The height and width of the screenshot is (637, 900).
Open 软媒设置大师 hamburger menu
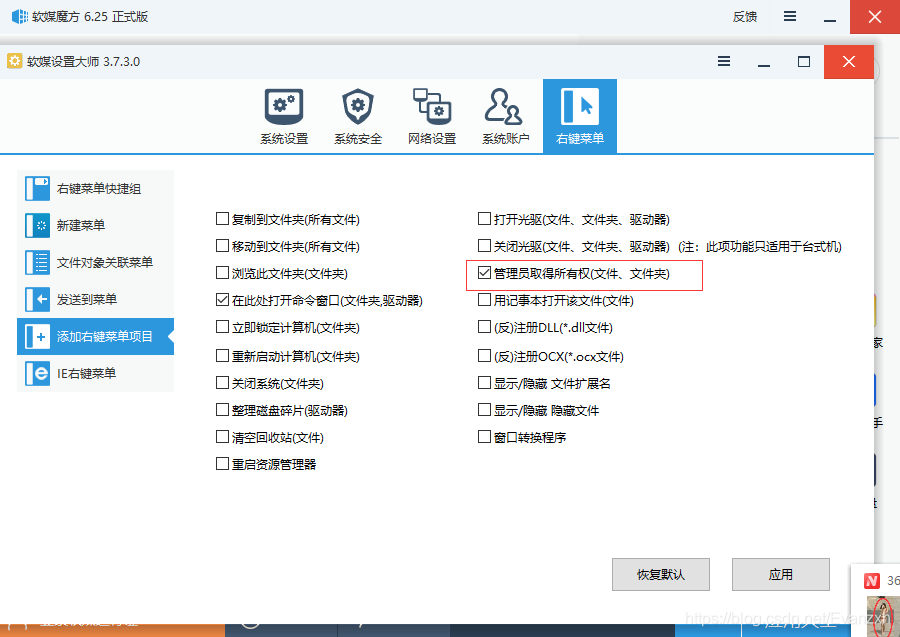coord(724,61)
